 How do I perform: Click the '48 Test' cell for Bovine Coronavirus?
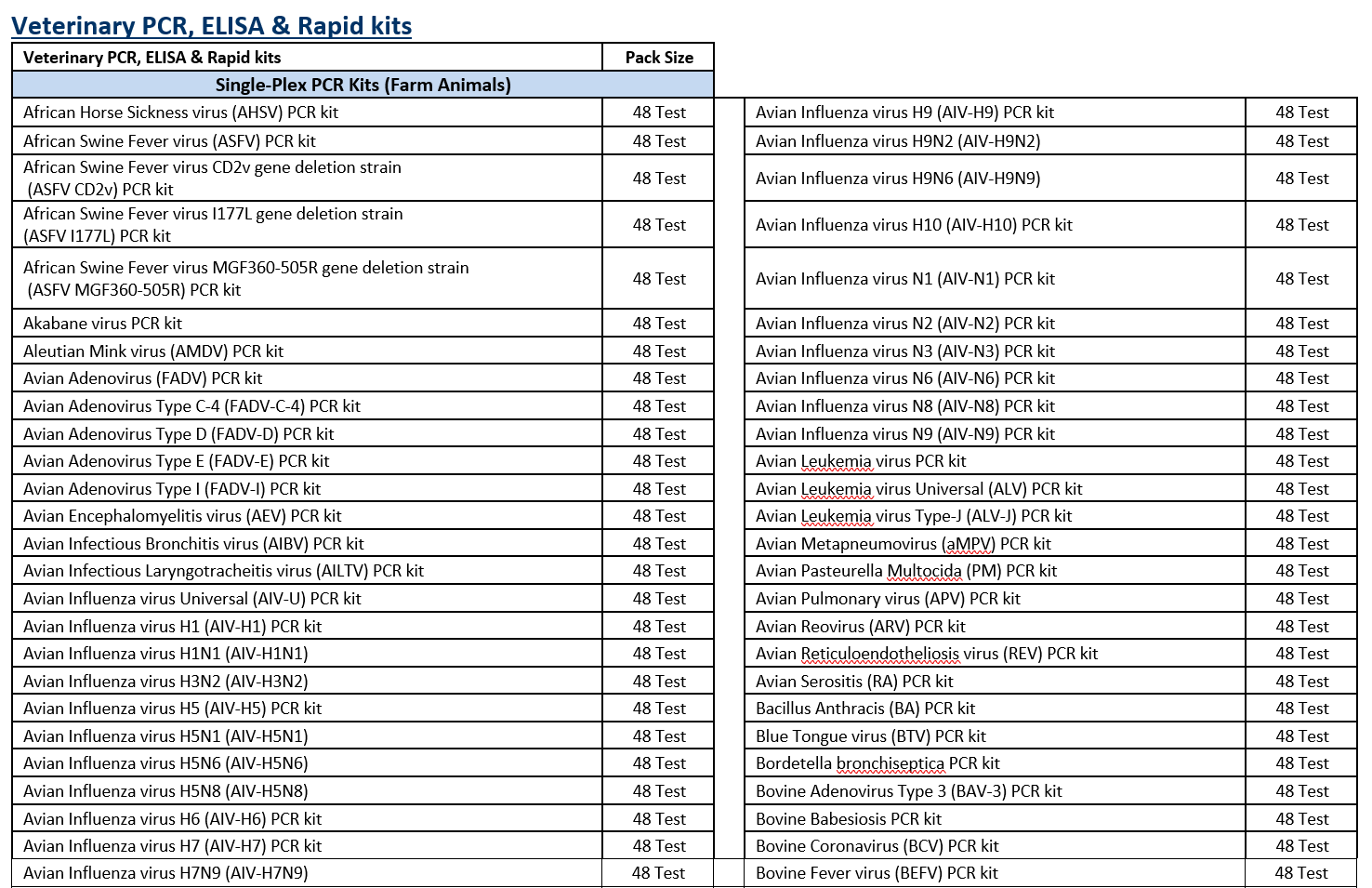(1301, 846)
